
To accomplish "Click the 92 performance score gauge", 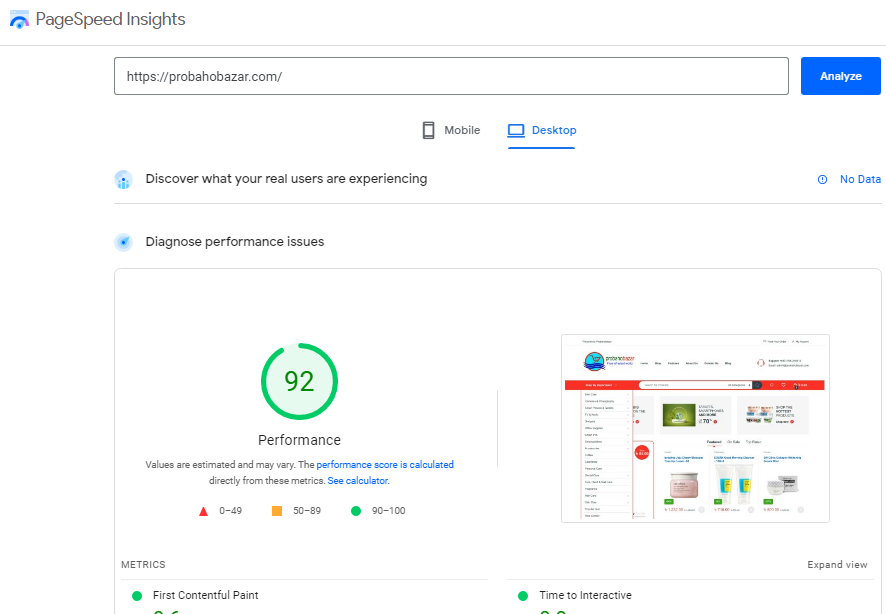I will point(299,381).
